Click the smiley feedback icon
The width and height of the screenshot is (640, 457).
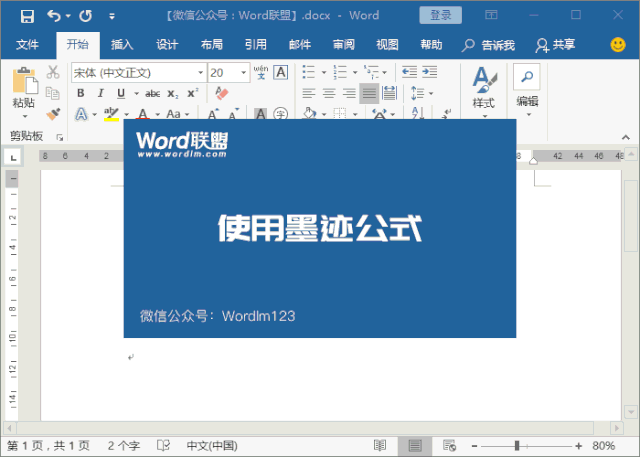(618, 44)
